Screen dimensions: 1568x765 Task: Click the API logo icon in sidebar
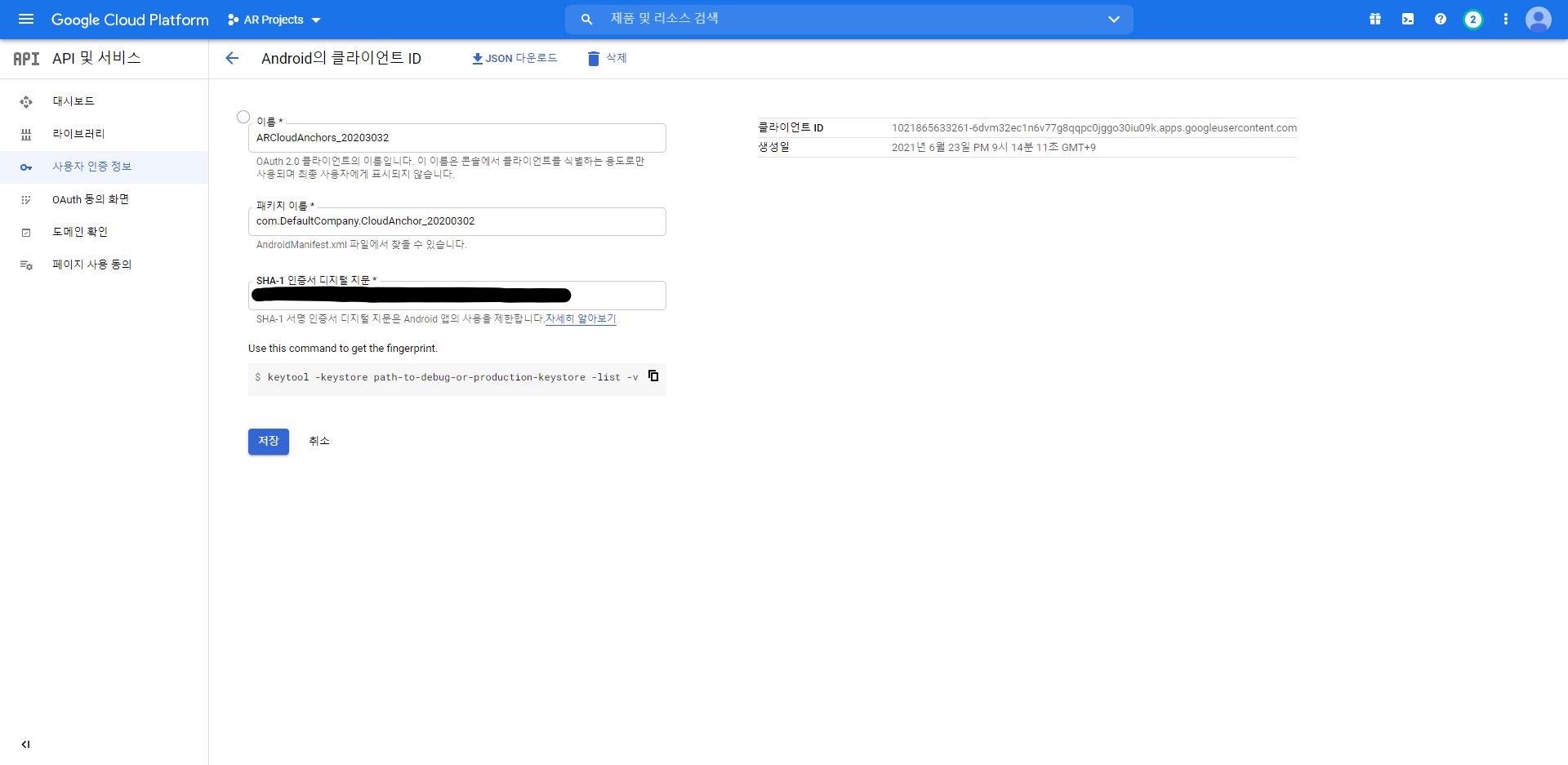26,59
